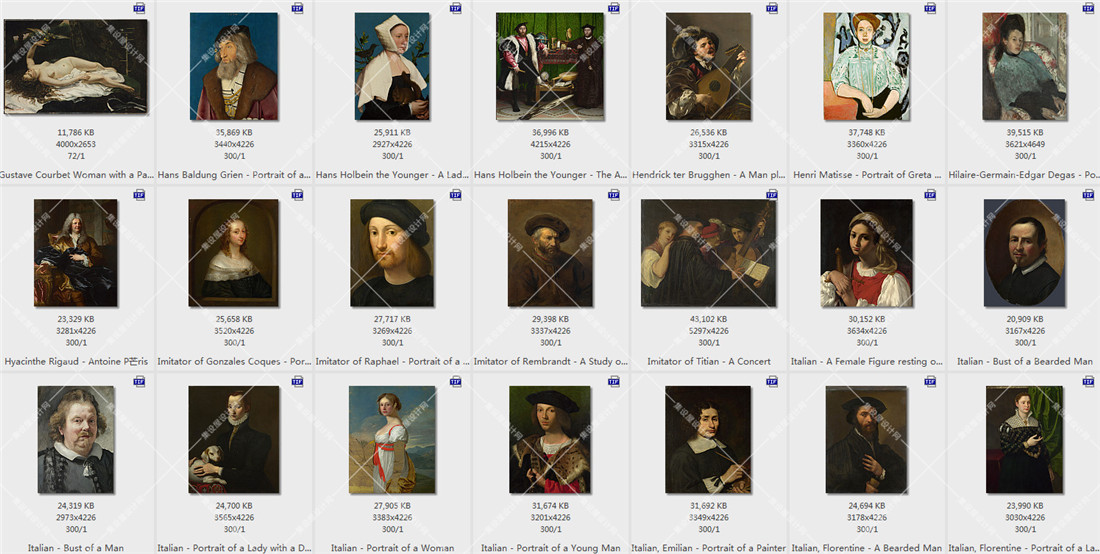Click file name 'Italian, Emilian - Portrait of a Painter'

[x=709, y=548]
